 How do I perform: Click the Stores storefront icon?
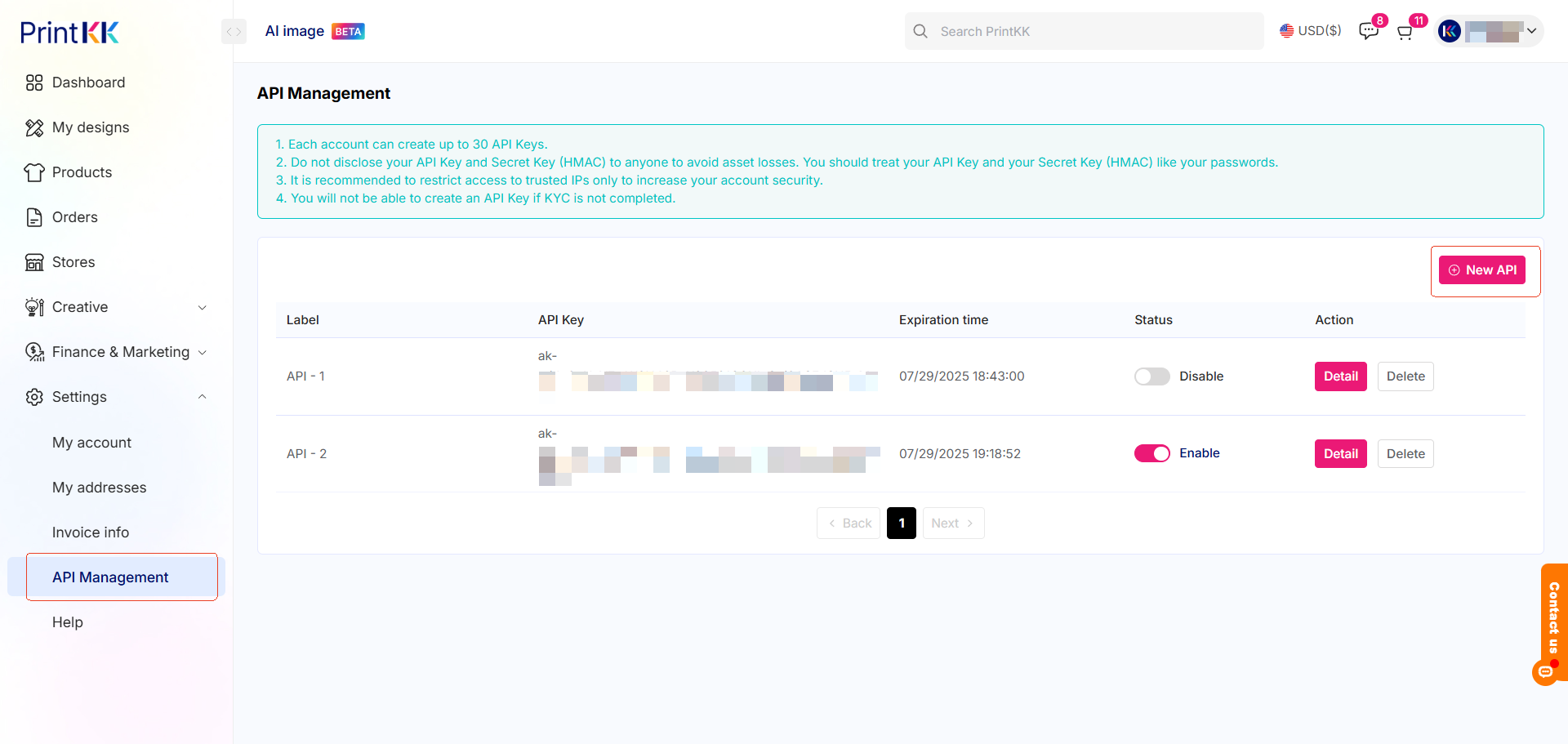click(34, 262)
